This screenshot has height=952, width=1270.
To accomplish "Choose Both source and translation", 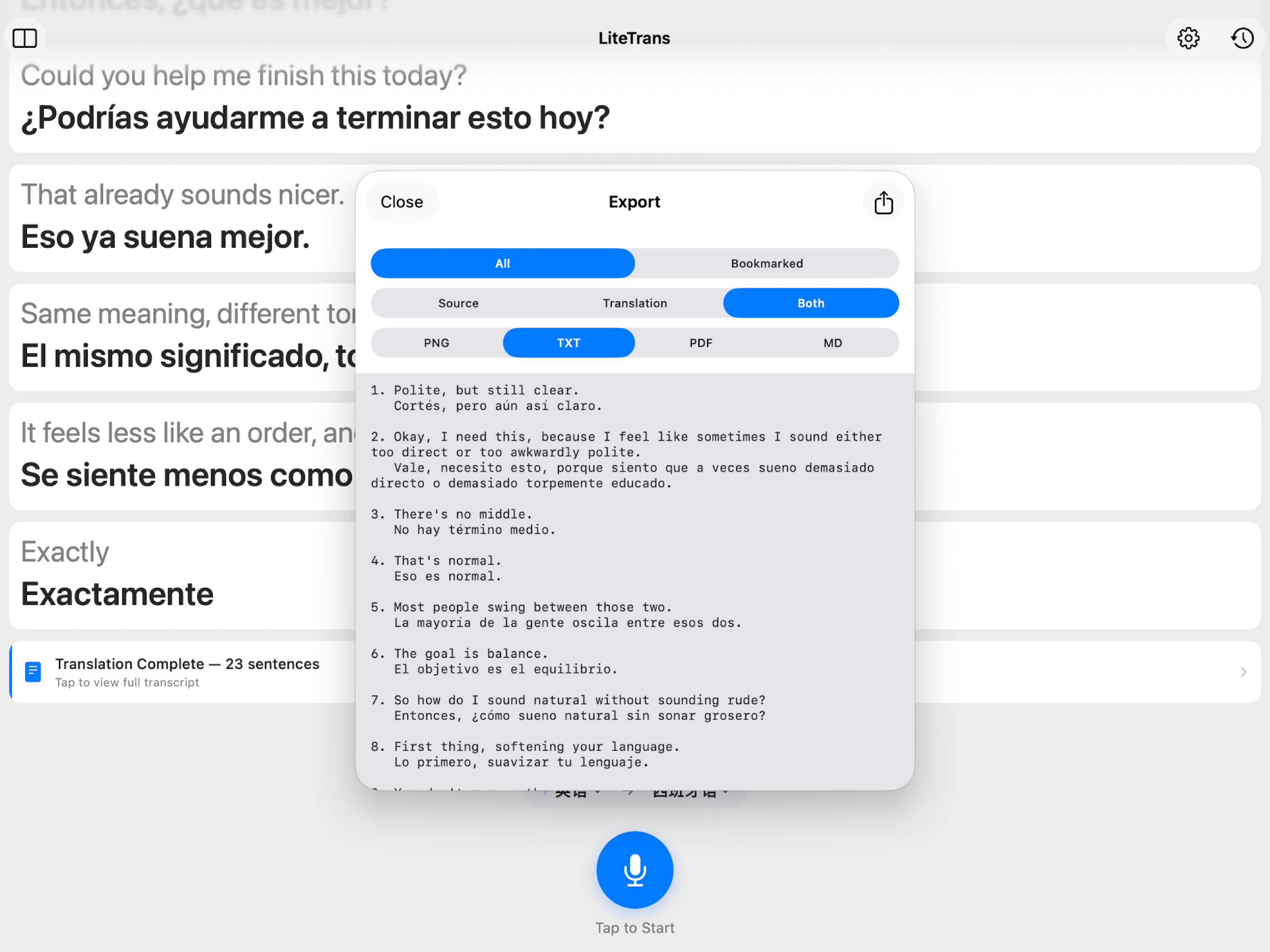I will 811,303.
